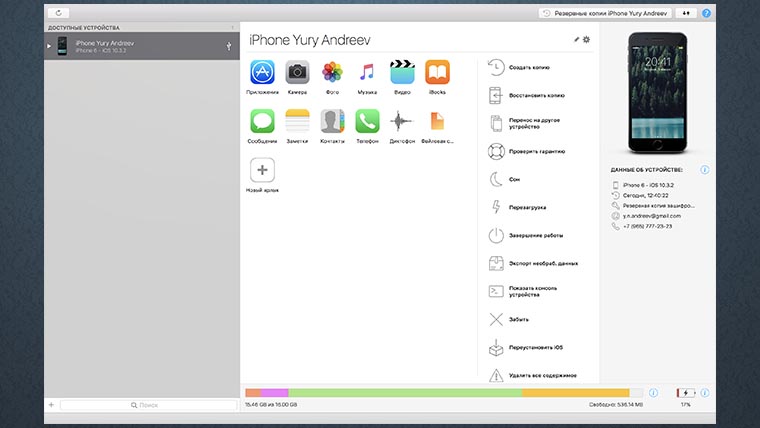Click the yellow segment of storage bar

(x=575, y=393)
